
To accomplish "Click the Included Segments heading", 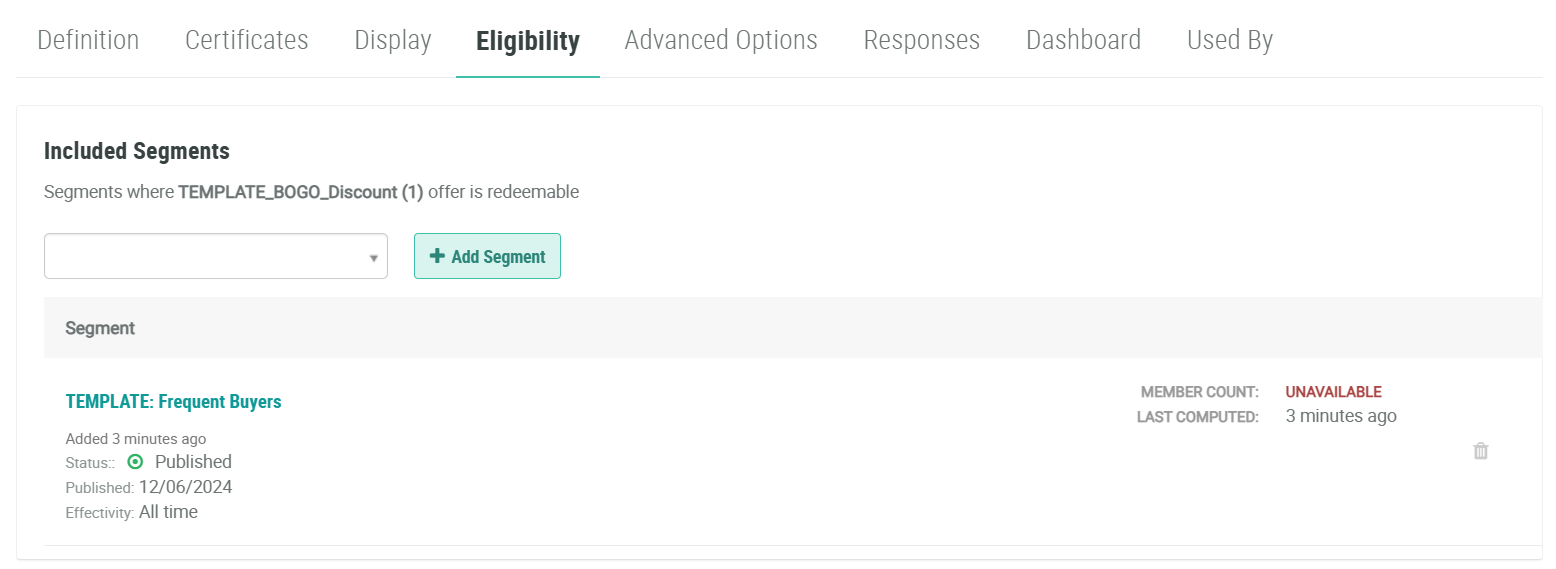I will click(x=137, y=152).
